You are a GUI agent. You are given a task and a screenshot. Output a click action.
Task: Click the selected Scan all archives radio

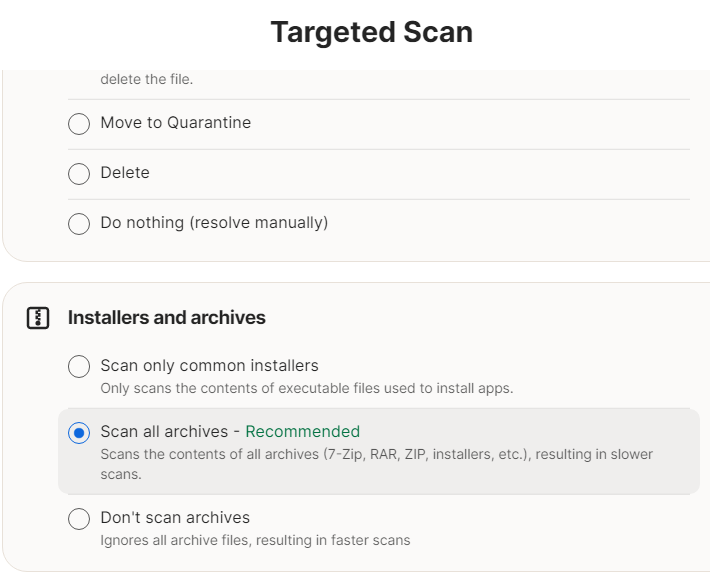[79, 433]
